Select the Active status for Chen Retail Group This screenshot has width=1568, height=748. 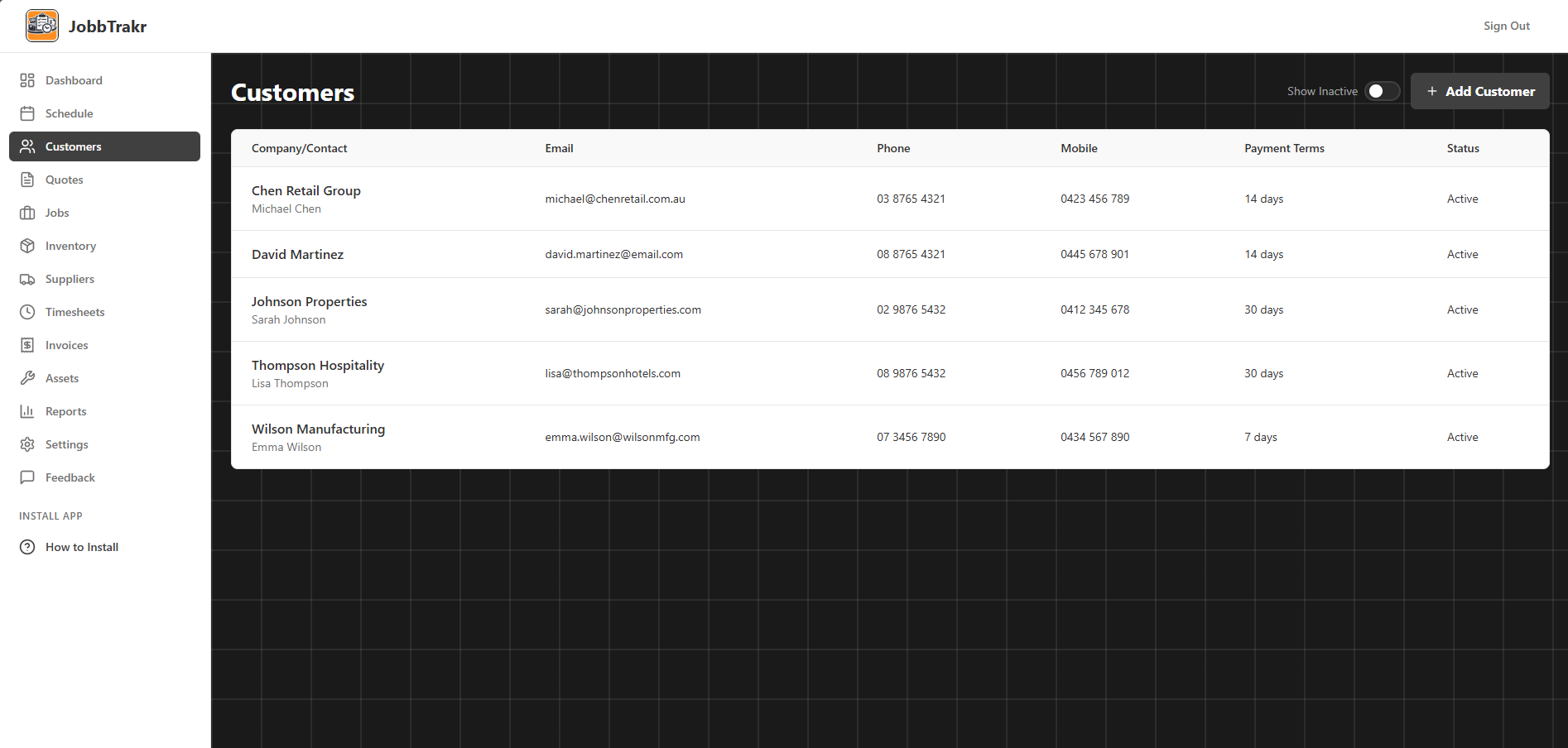[x=1462, y=199]
